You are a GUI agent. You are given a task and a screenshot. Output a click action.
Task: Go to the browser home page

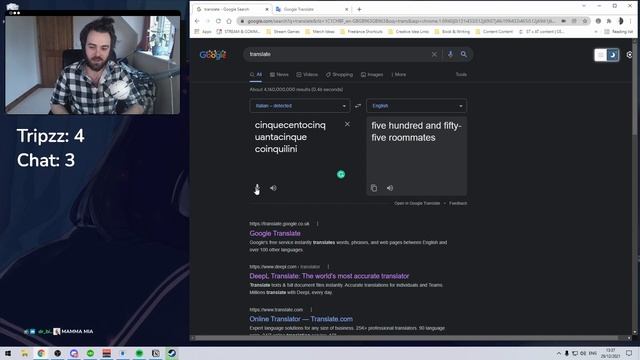[x=229, y=21]
